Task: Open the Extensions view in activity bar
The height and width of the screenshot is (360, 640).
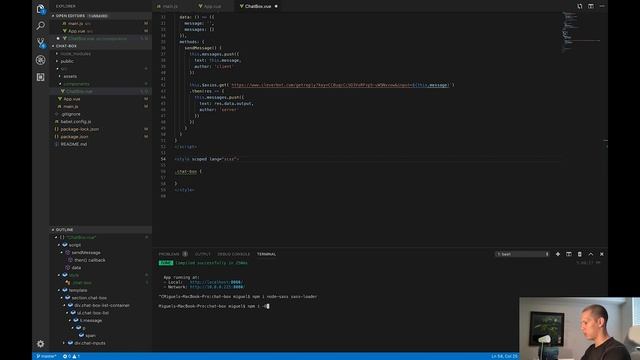Action: click(40, 77)
